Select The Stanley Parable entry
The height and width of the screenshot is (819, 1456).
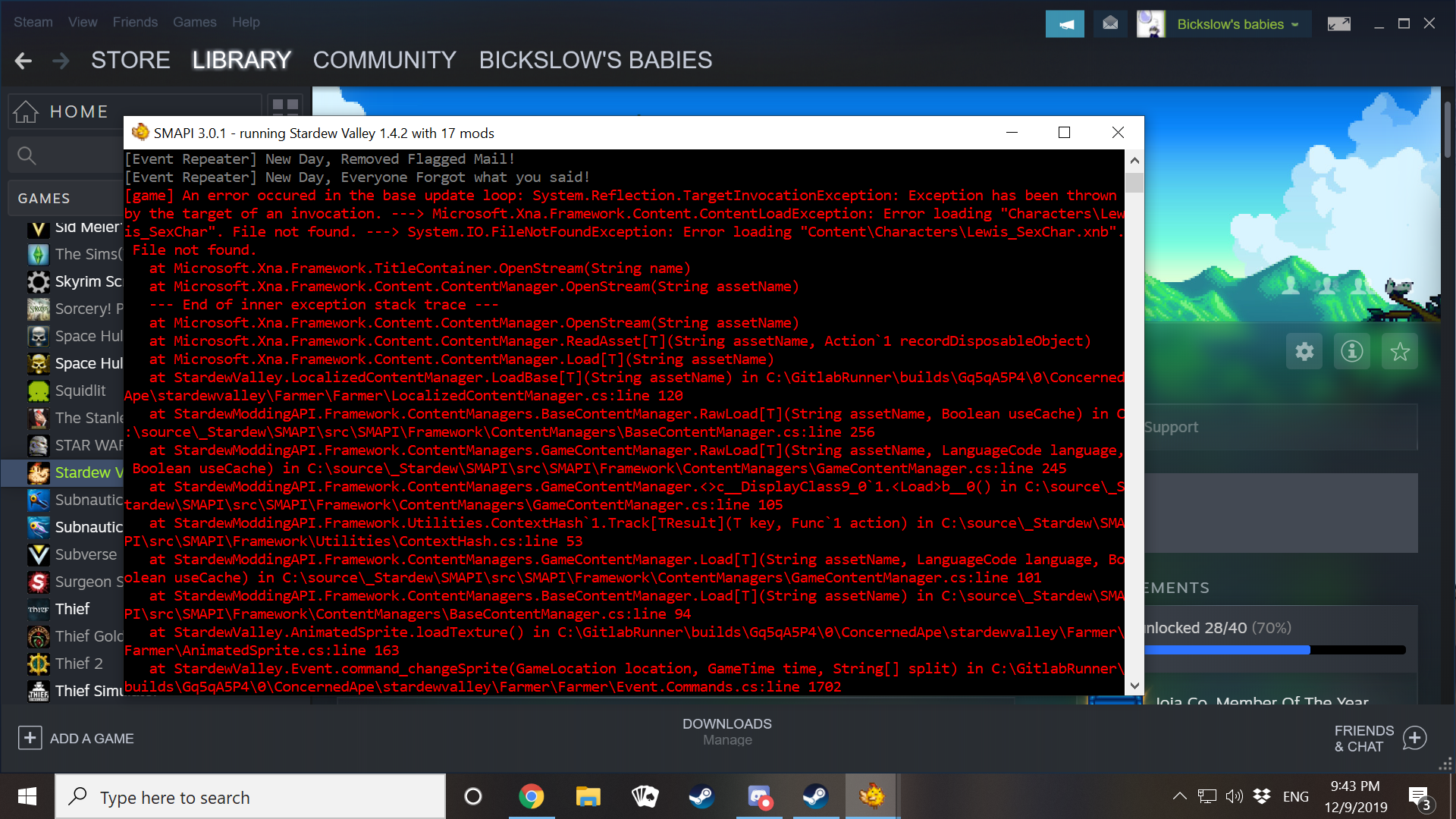tap(62, 419)
